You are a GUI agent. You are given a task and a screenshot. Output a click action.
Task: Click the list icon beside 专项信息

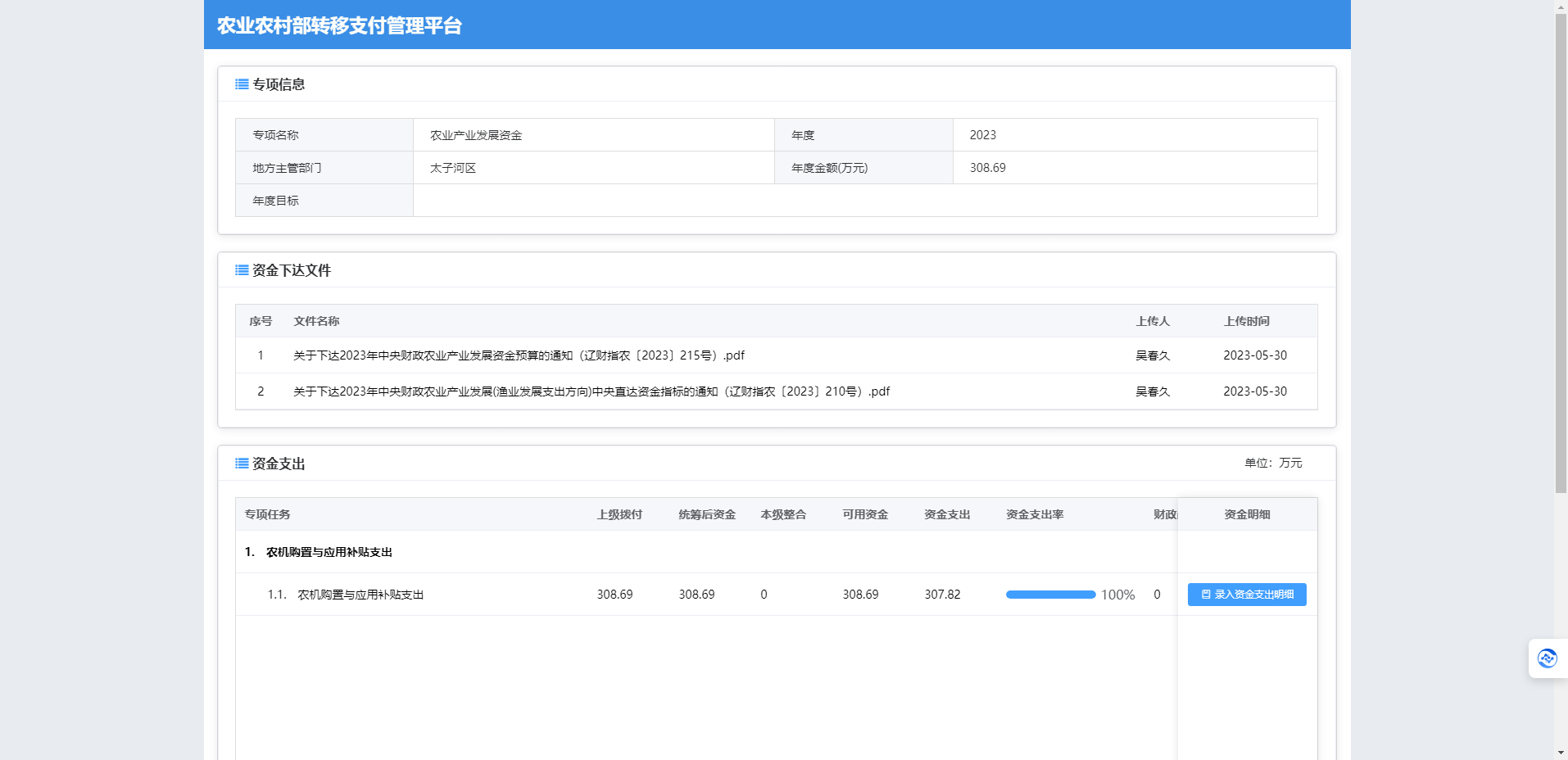242,84
